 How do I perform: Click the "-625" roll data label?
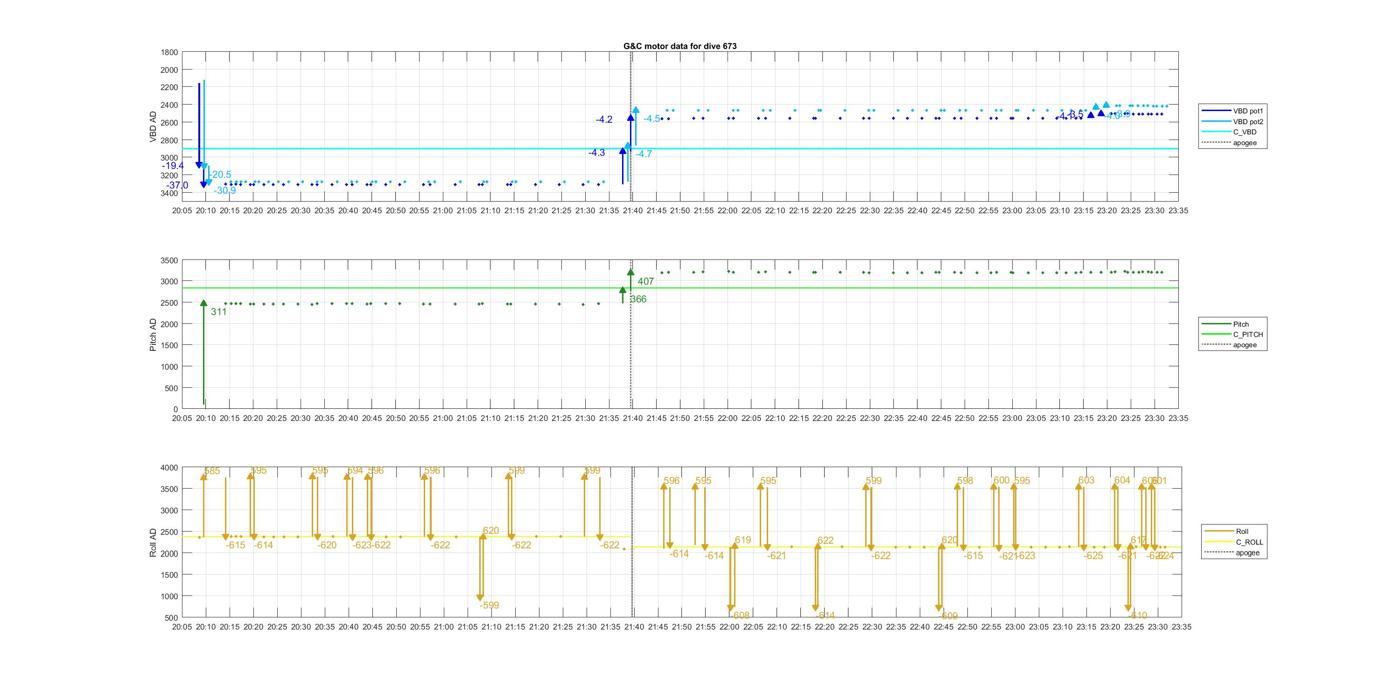tap(1093, 555)
